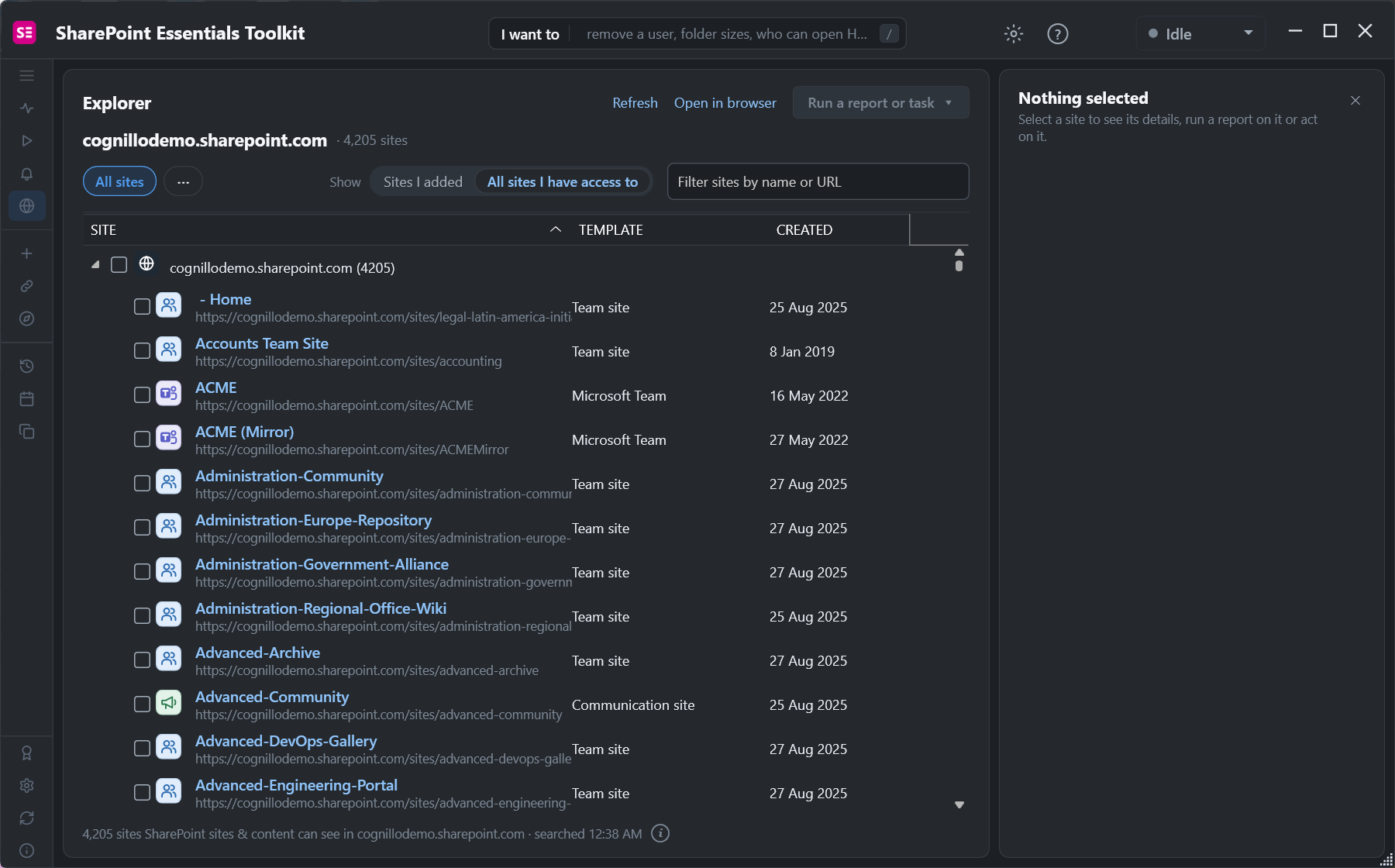Tick the ACME (Mirror) checkbox
This screenshot has width=1395, height=868.
(142, 439)
